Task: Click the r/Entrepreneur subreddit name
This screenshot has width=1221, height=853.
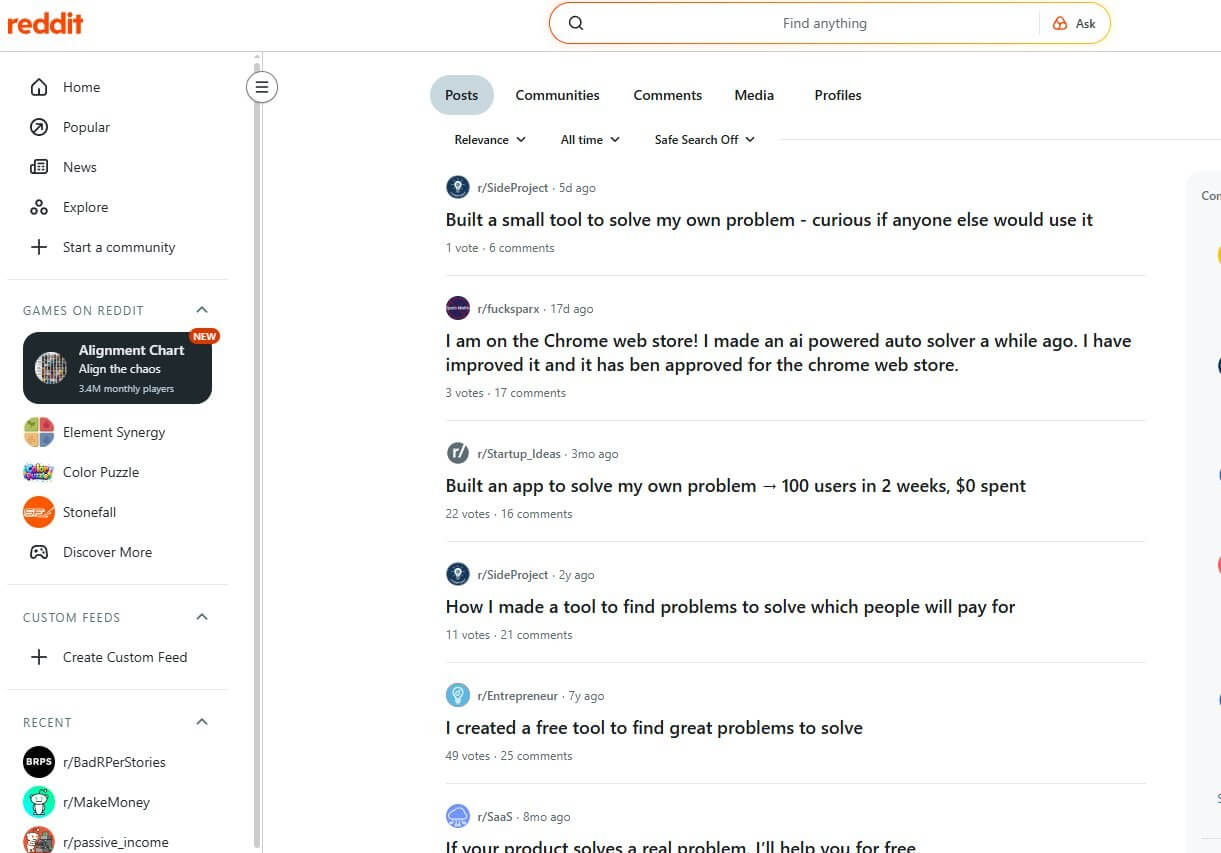Action: [517, 696]
